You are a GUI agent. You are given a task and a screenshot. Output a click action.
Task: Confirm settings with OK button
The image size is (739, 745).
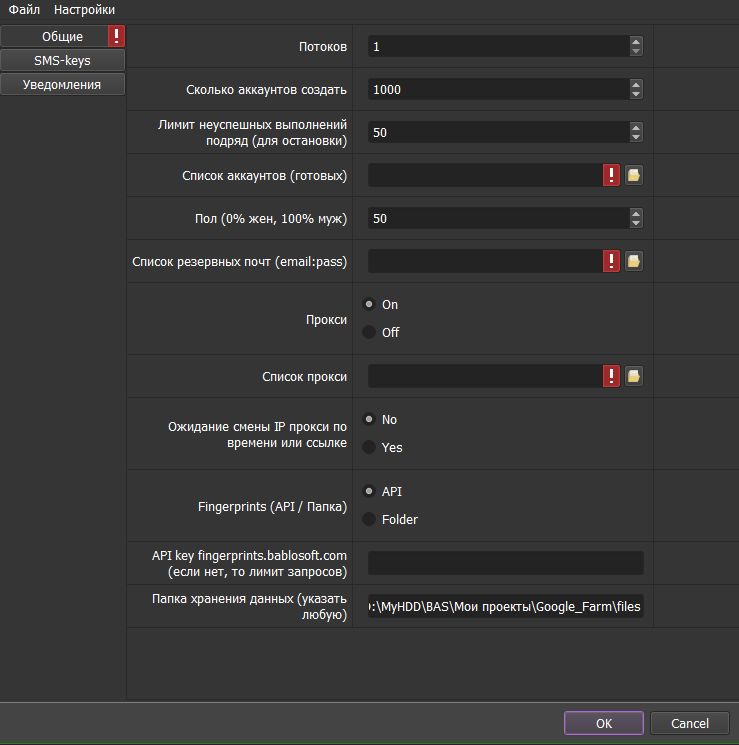604,723
